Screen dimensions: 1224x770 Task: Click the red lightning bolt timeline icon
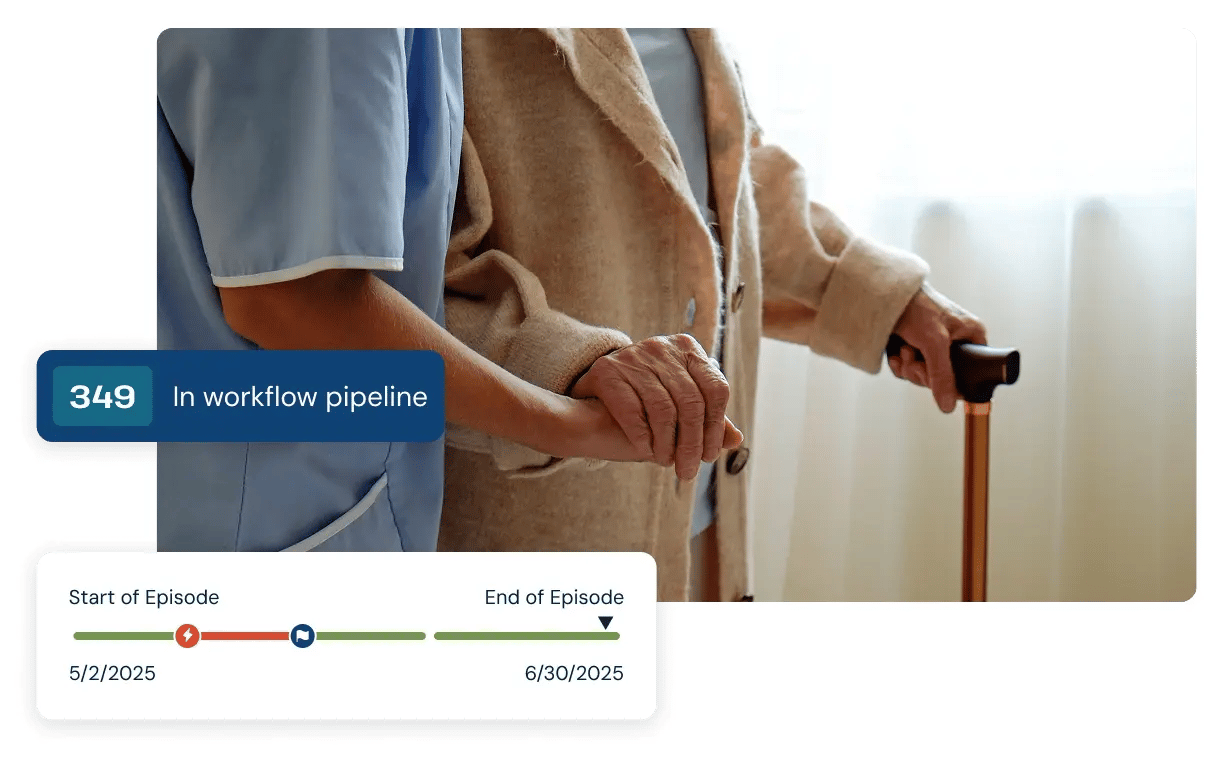coord(187,636)
